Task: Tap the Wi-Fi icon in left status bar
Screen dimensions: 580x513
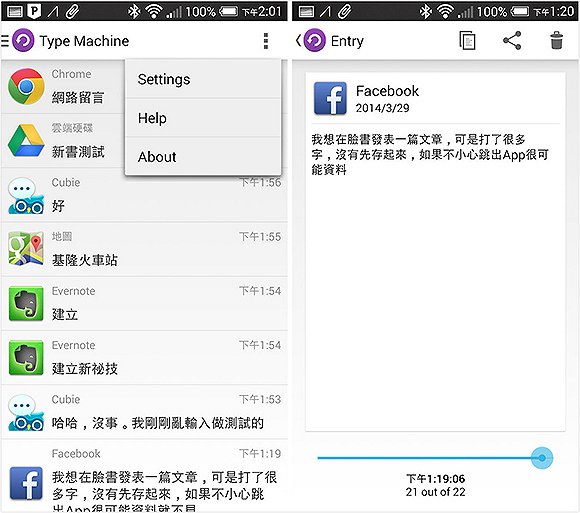Action: 154,12
